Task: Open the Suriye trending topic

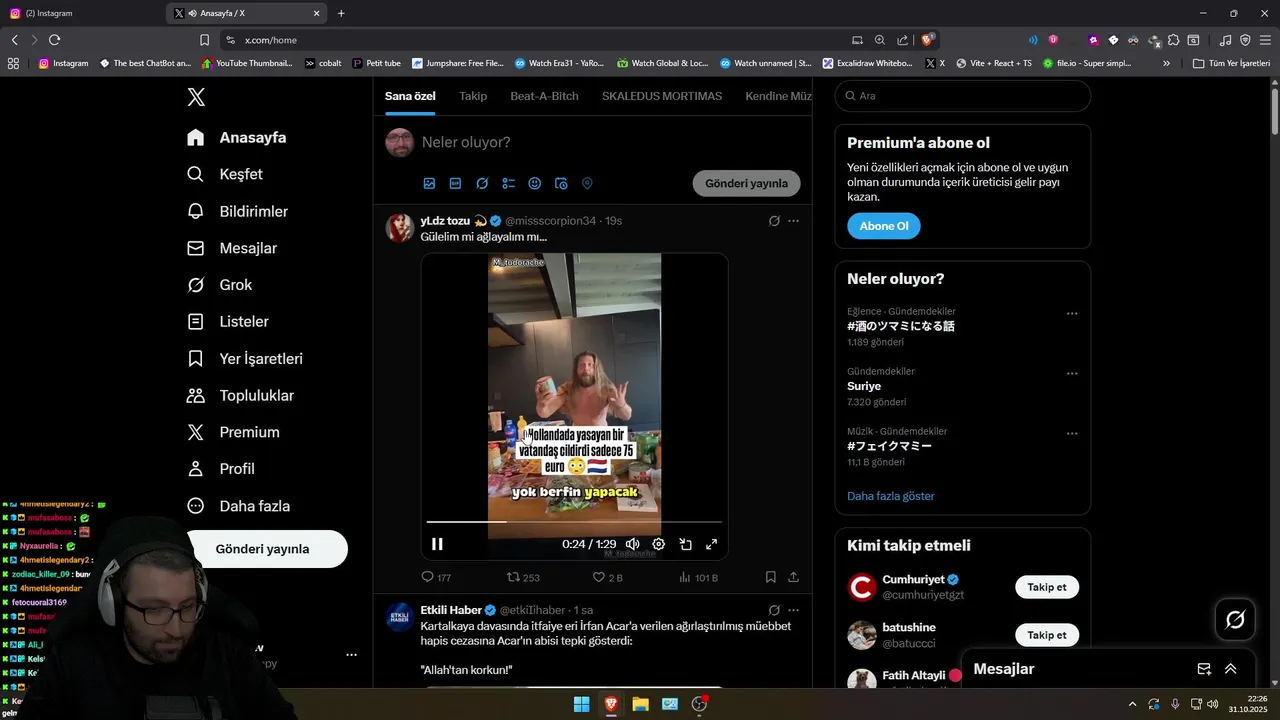Action: pyautogui.click(x=864, y=386)
